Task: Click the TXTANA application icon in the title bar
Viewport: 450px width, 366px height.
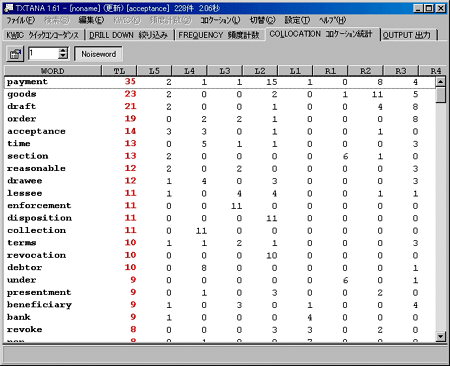Action: click(x=9, y=8)
